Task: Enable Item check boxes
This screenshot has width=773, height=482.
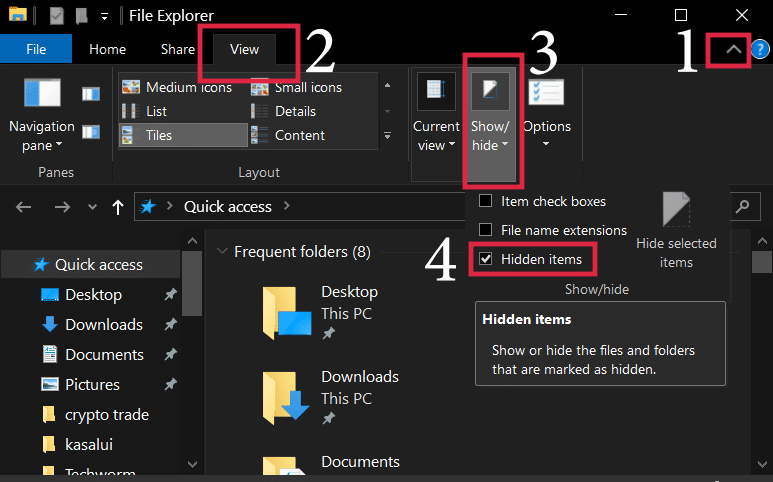Action: pos(486,201)
